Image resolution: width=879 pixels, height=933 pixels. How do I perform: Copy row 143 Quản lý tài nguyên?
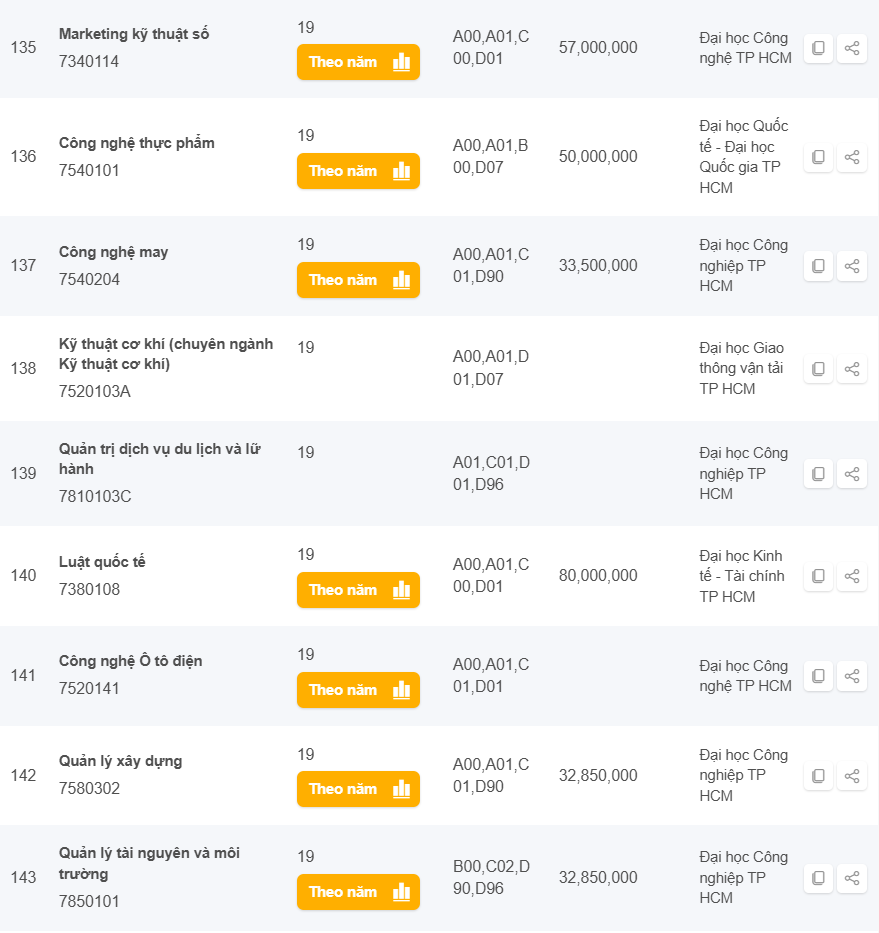(x=818, y=878)
